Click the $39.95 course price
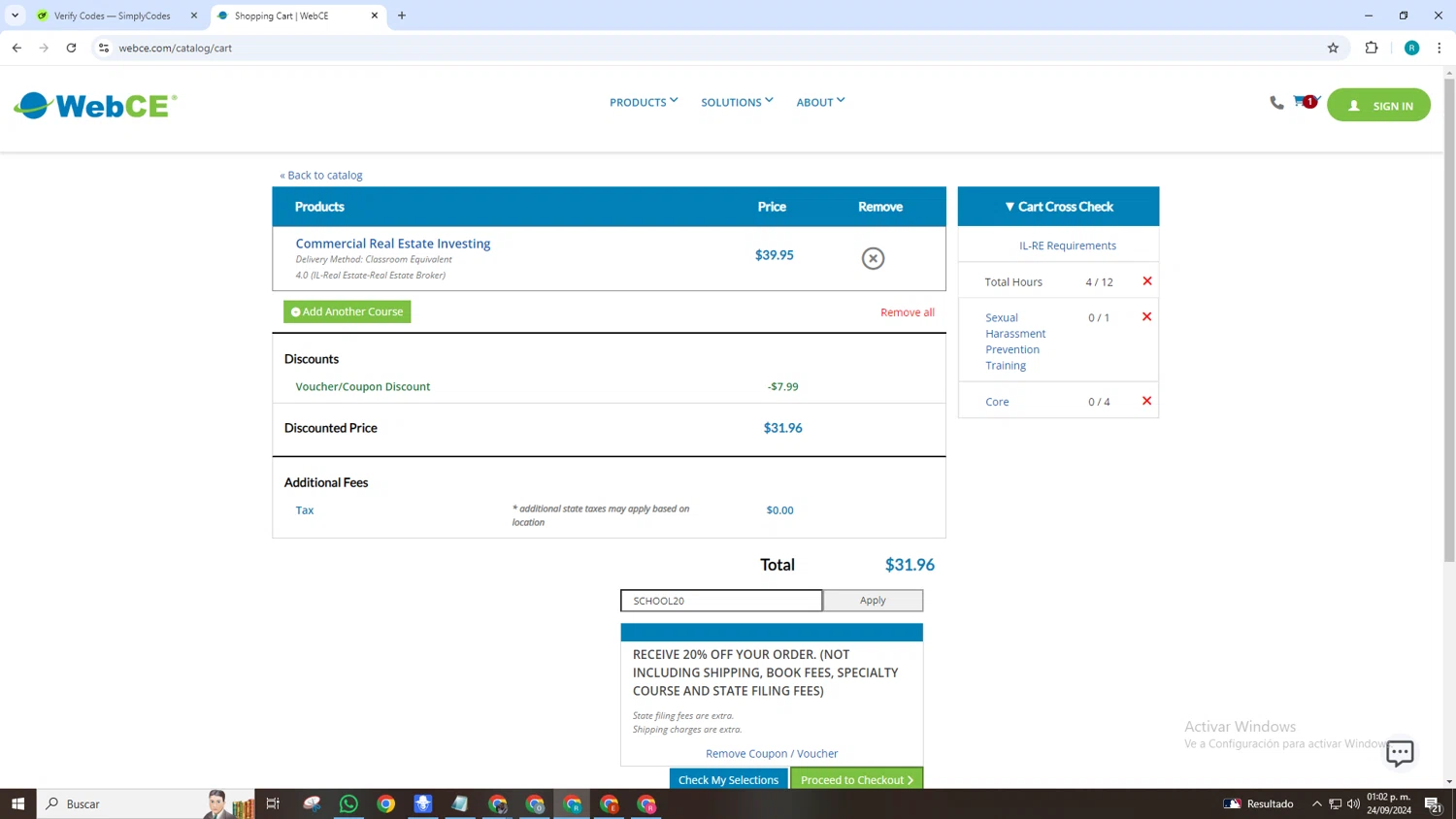1456x819 pixels. pyautogui.click(x=775, y=255)
